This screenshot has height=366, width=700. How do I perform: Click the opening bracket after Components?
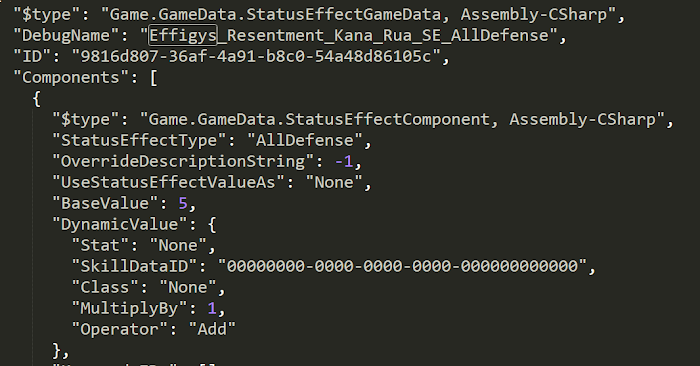[154, 78]
